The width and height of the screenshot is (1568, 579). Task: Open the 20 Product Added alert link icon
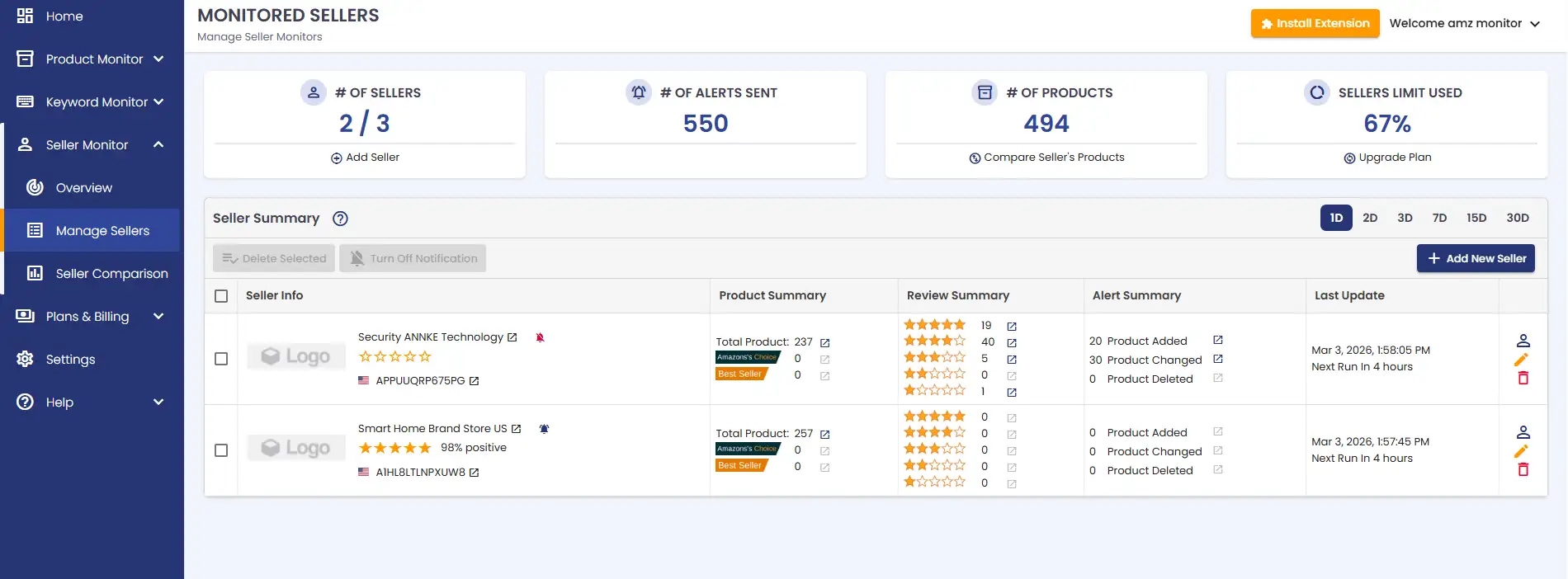coord(1218,340)
